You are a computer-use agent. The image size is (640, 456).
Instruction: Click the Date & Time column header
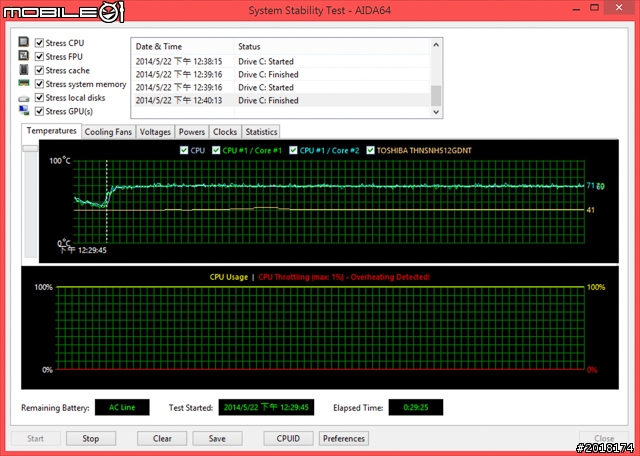(182, 46)
